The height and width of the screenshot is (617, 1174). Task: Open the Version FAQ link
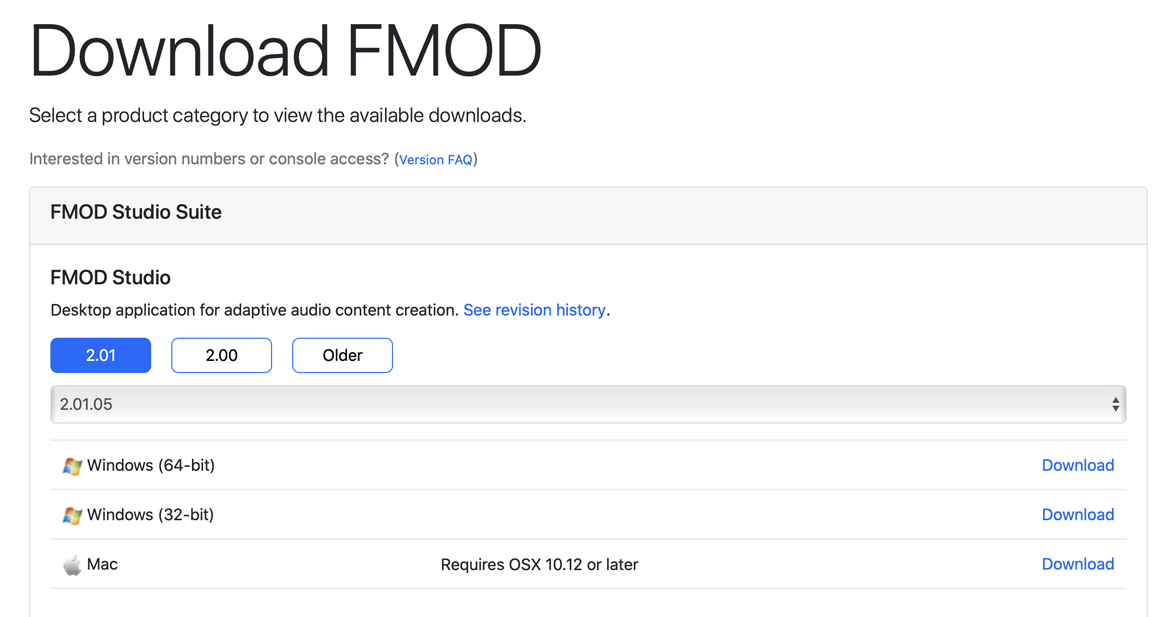(x=435, y=159)
